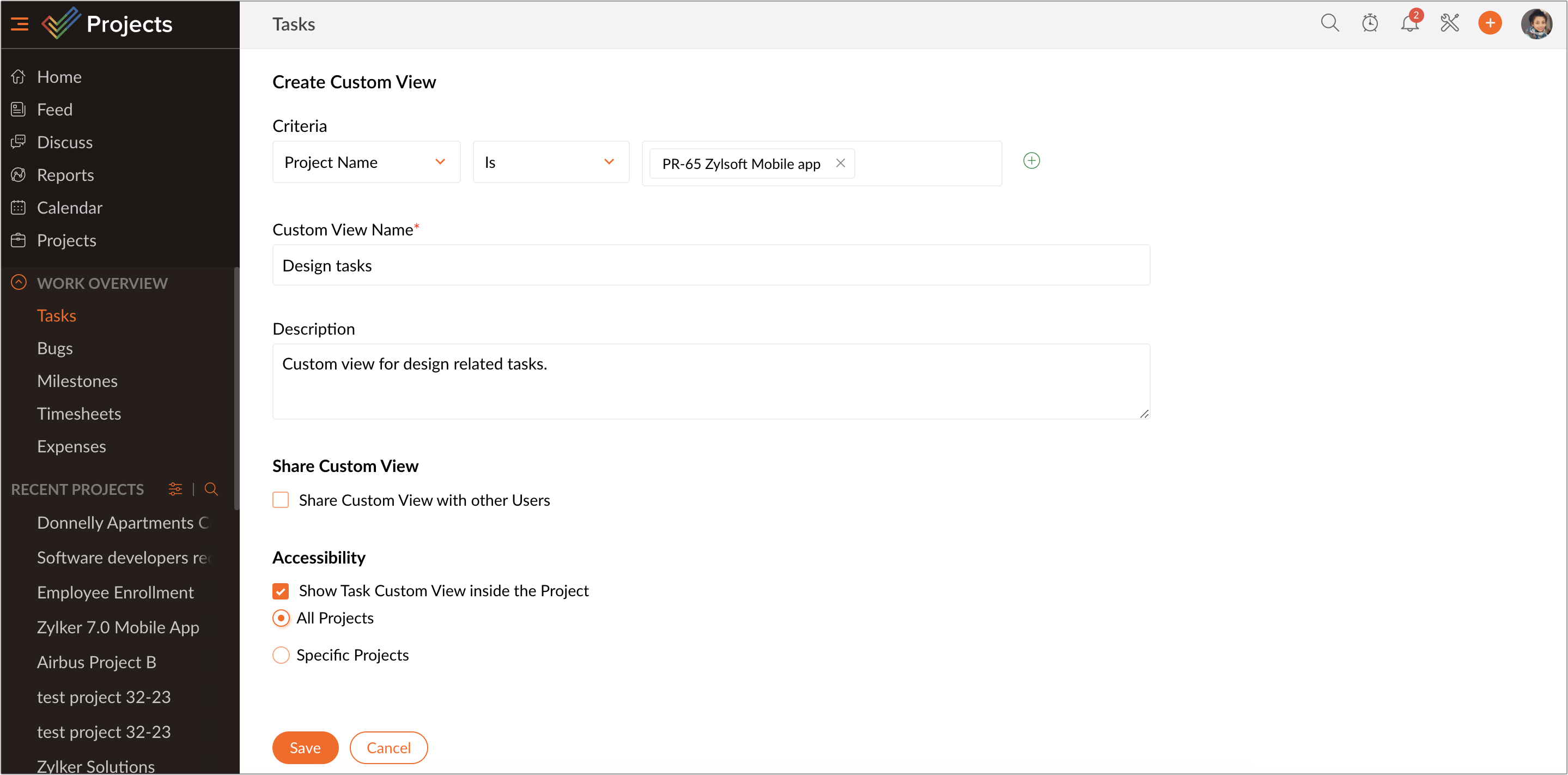Screen dimensions: 1568x775
Task: Click the criteria value field
Action: tap(822, 163)
